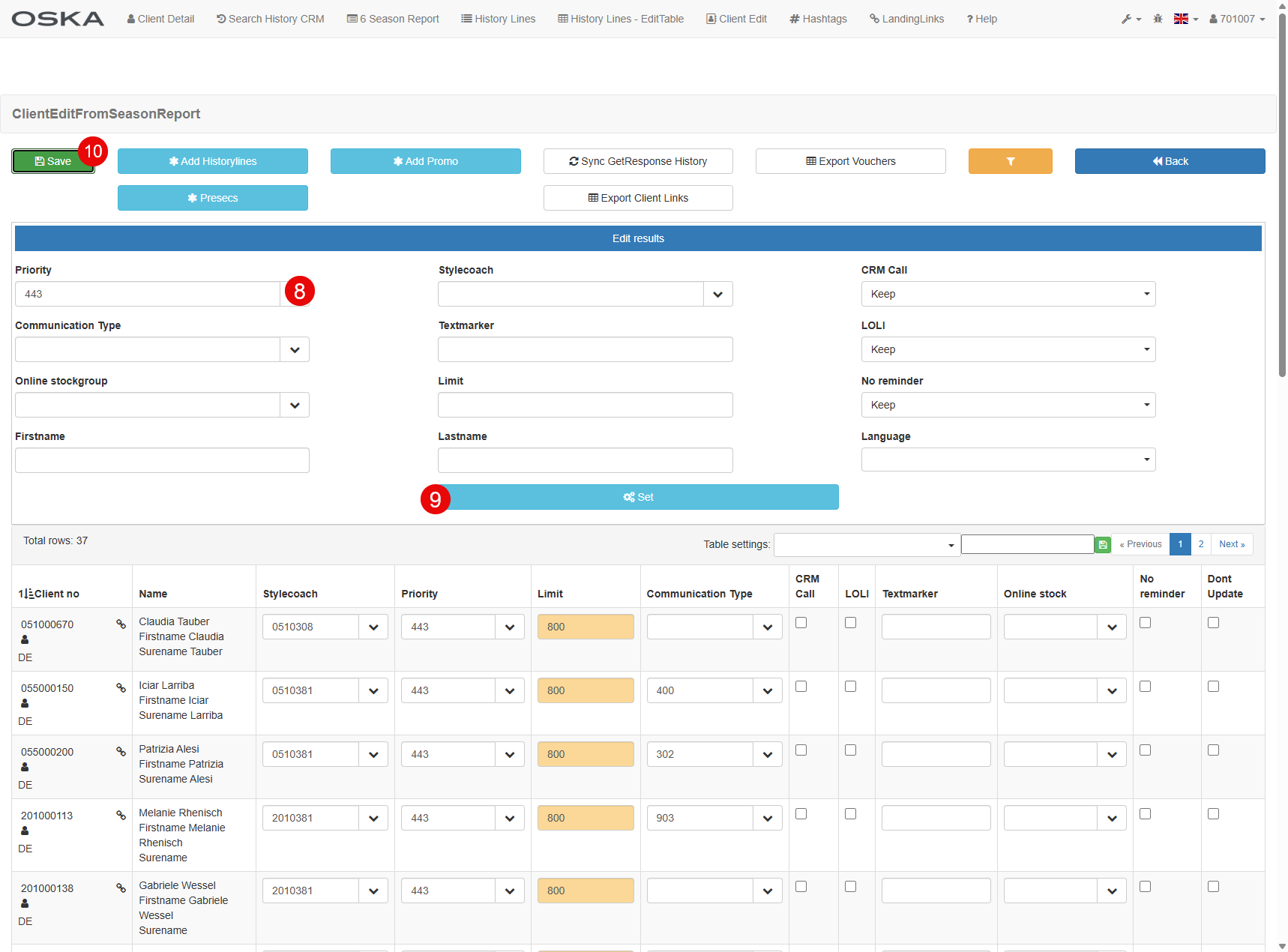This screenshot has height=952, width=1288.
Task: Open the 6 Season Report menu
Action: pyautogui.click(x=393, y=19)
